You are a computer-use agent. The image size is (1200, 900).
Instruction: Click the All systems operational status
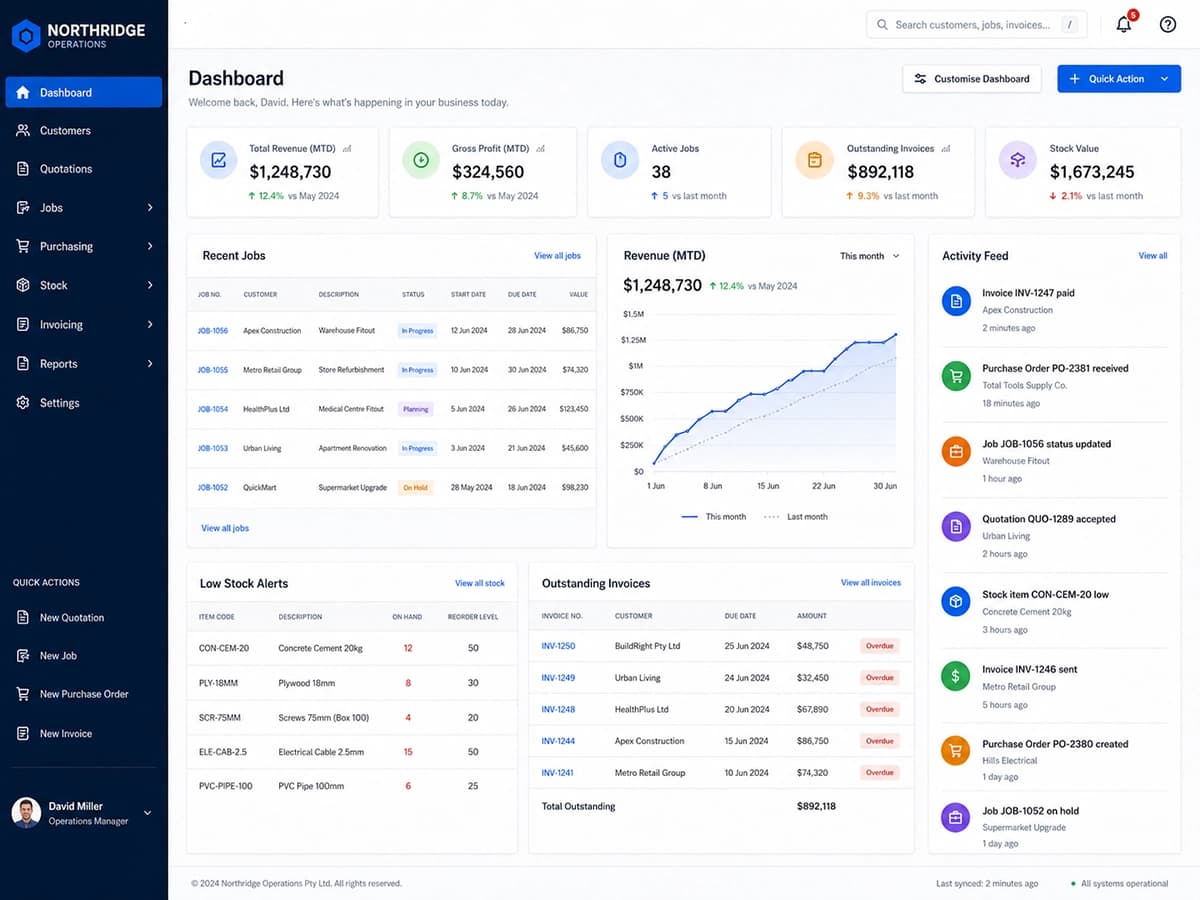pos(1119,884)
